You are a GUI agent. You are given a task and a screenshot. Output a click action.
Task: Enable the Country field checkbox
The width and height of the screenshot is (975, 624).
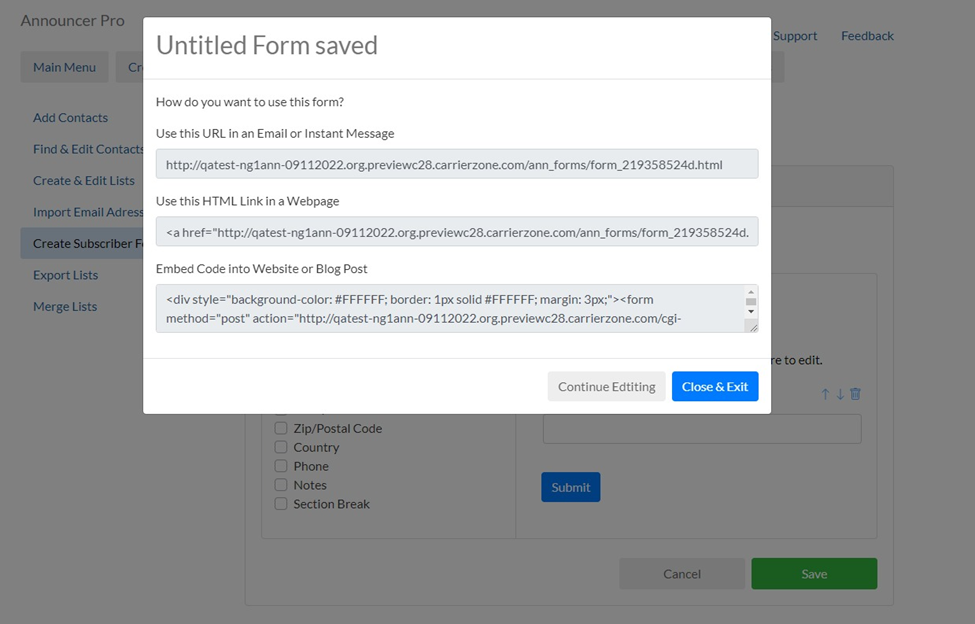coord(281,447)
